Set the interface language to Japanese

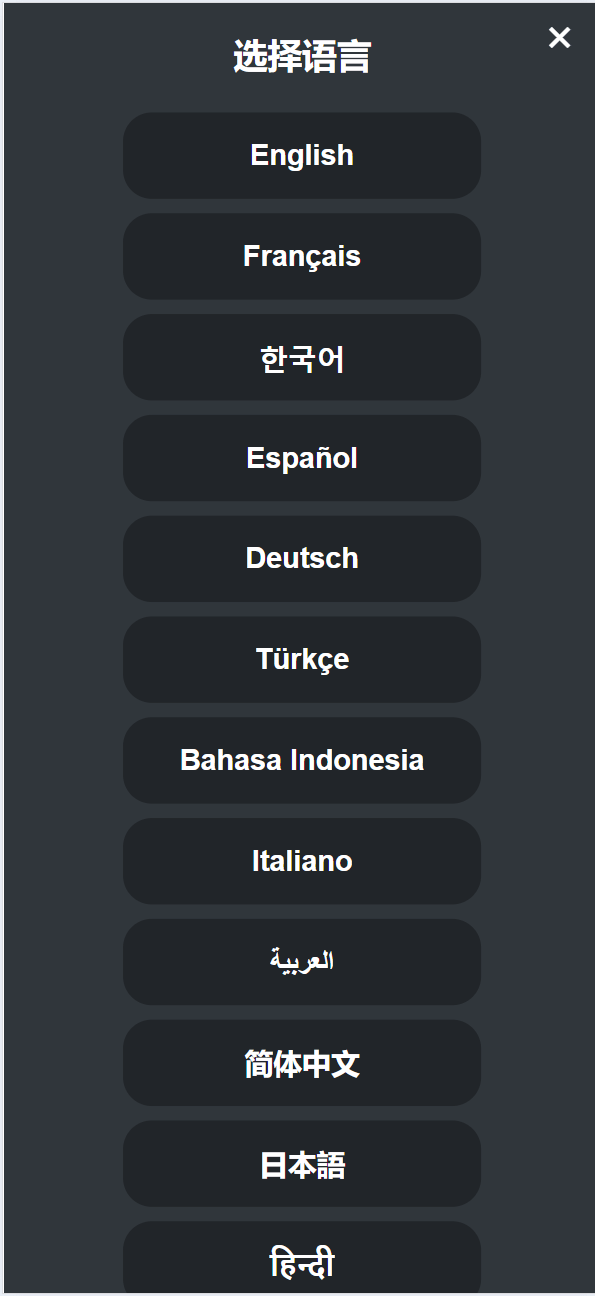click(x=302, y=1163)
